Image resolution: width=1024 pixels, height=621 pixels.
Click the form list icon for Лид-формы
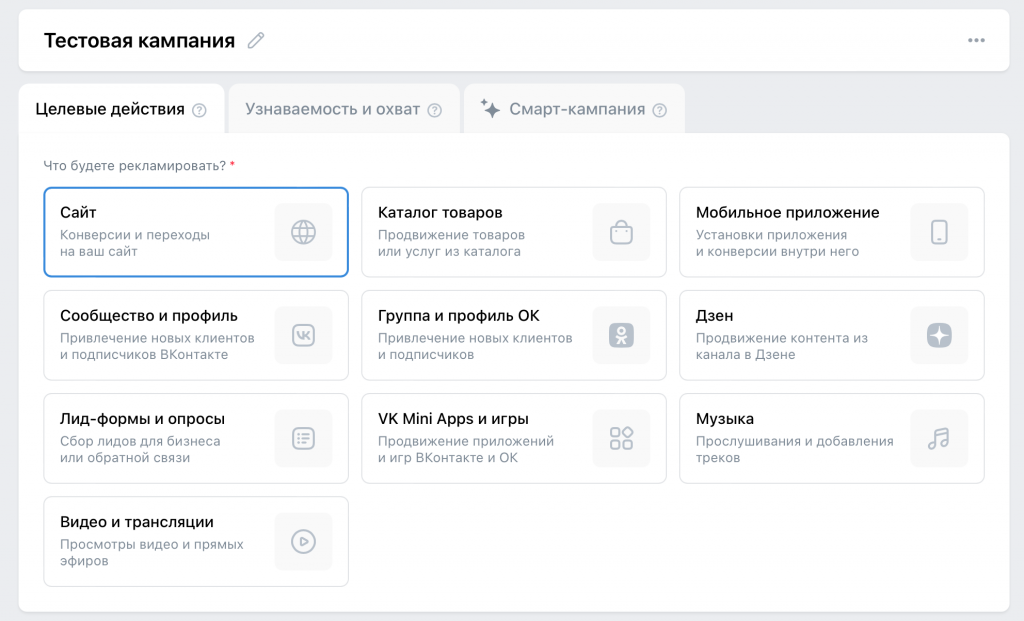[x=304, y=439]
